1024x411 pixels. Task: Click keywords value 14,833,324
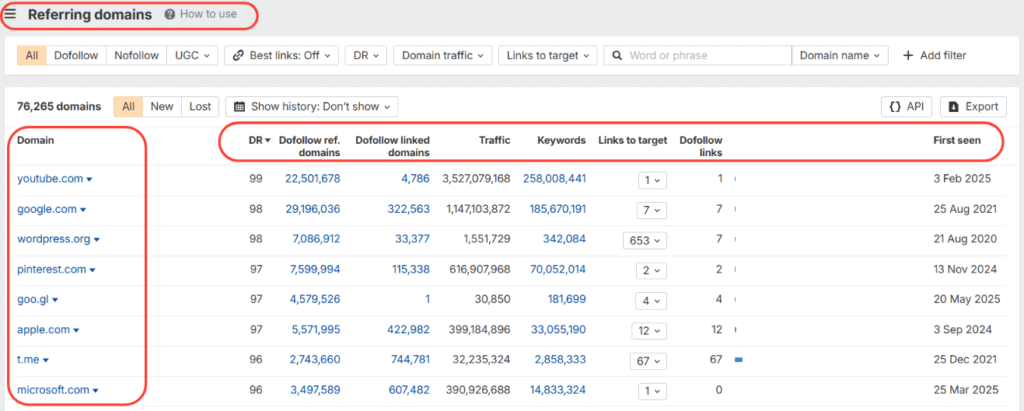pyautogui.click(x=557, y=389)
